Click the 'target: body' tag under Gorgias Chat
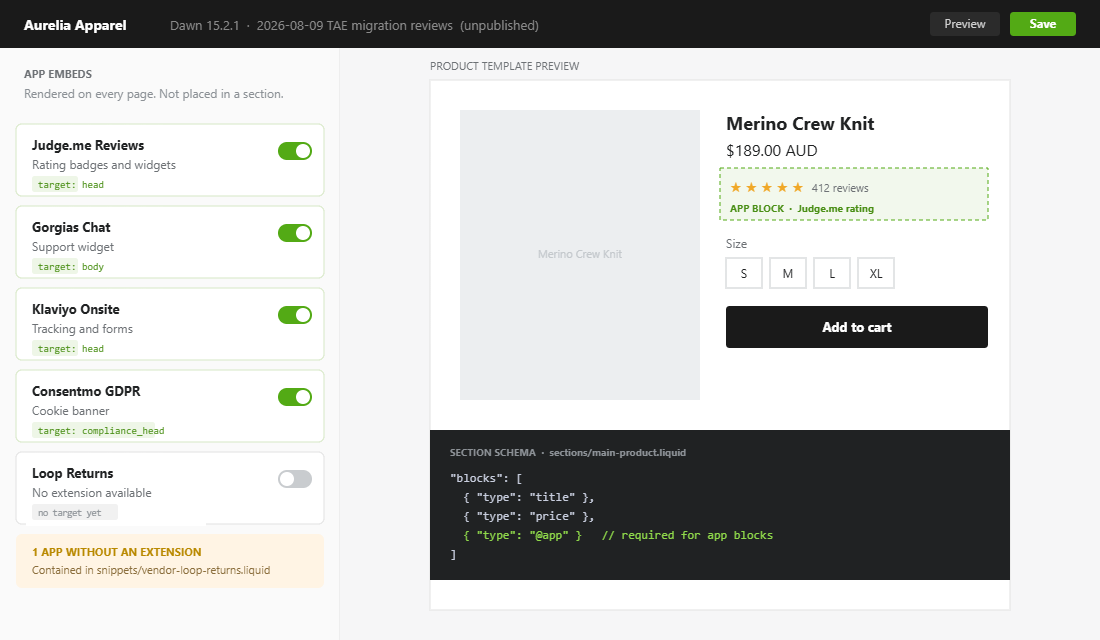This screenshot has width=1100, height=640. (x=70, y=267)
